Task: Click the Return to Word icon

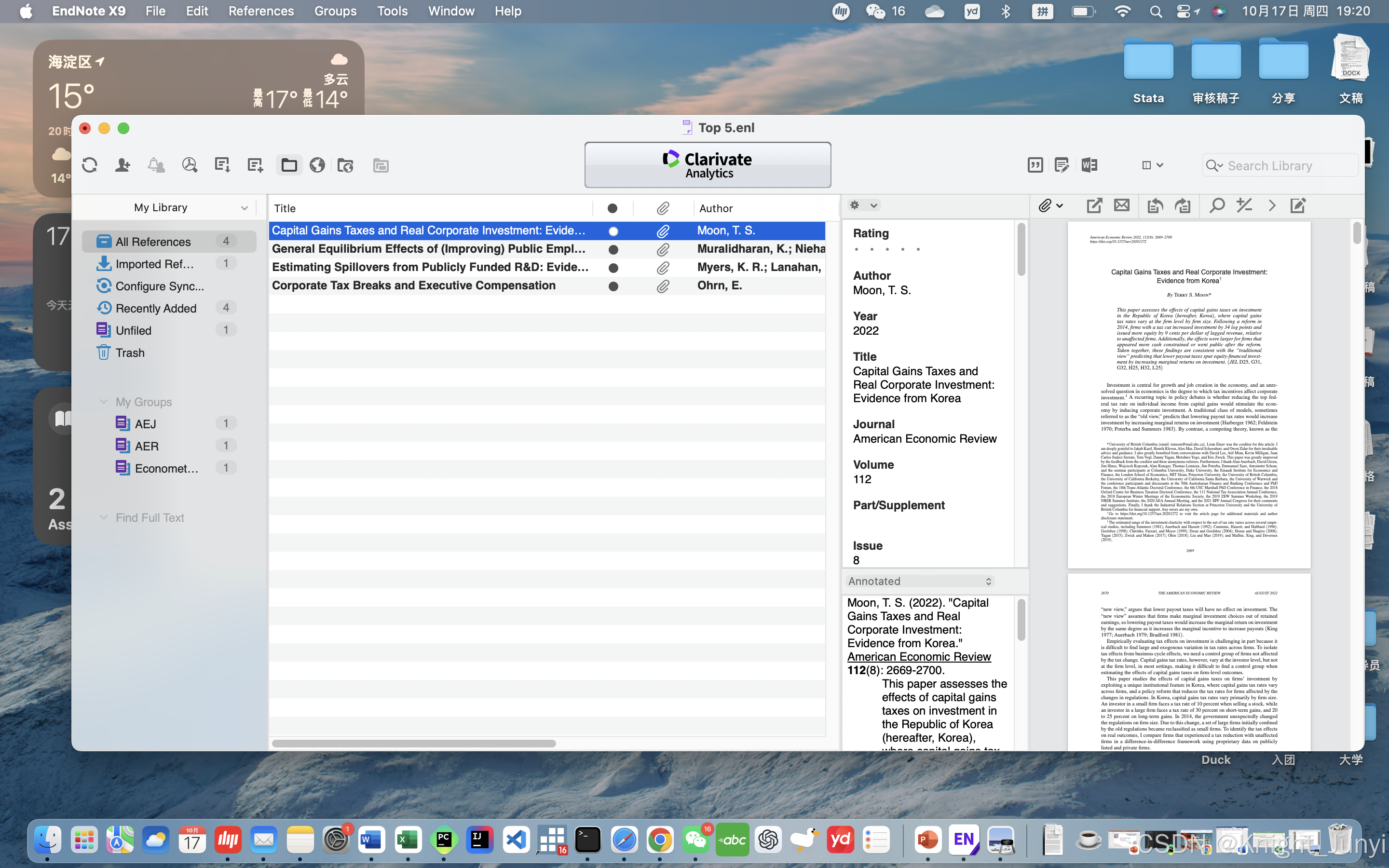Action: pos(1089,165)
